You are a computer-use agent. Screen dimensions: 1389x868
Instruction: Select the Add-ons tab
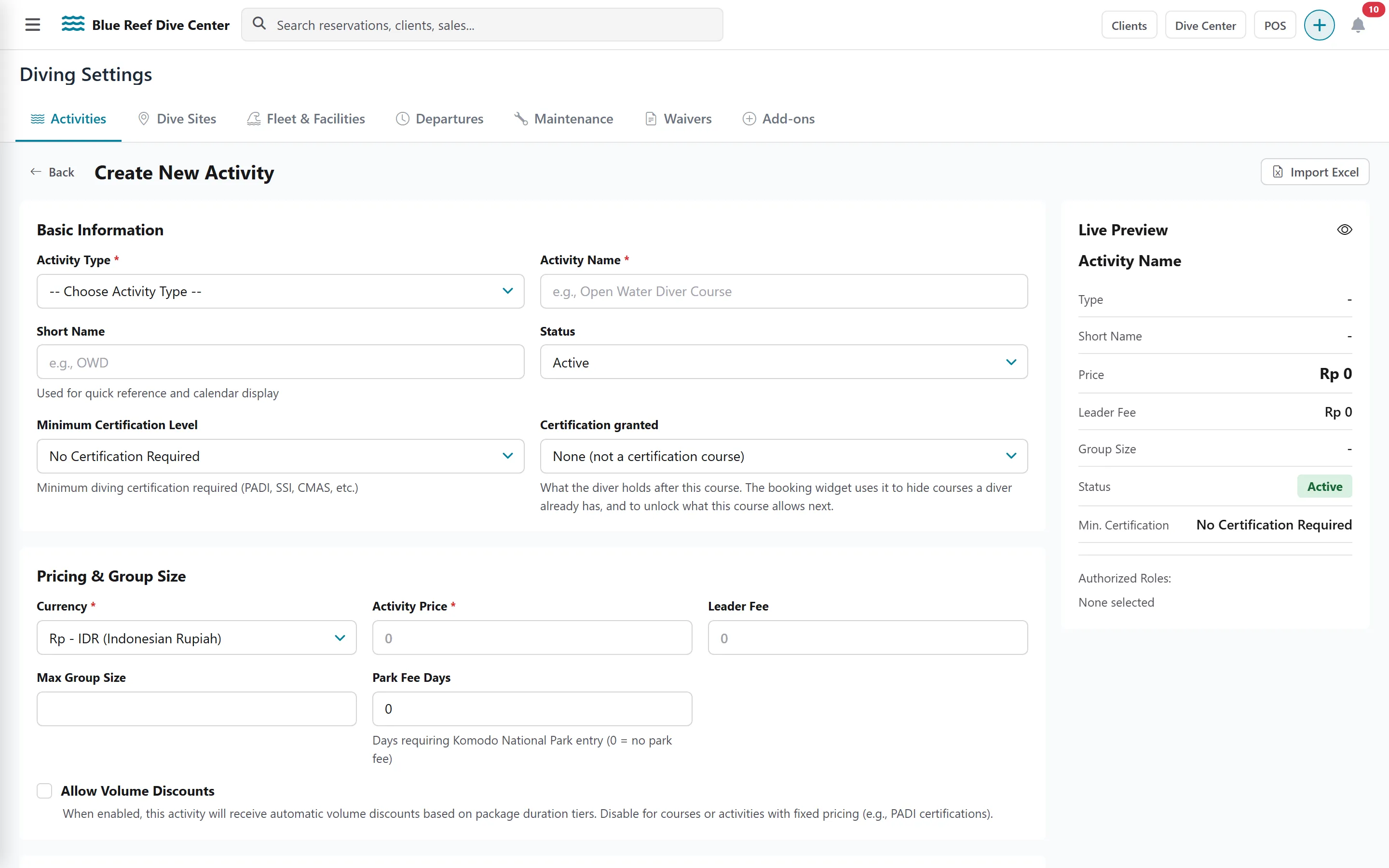point(779,119)
